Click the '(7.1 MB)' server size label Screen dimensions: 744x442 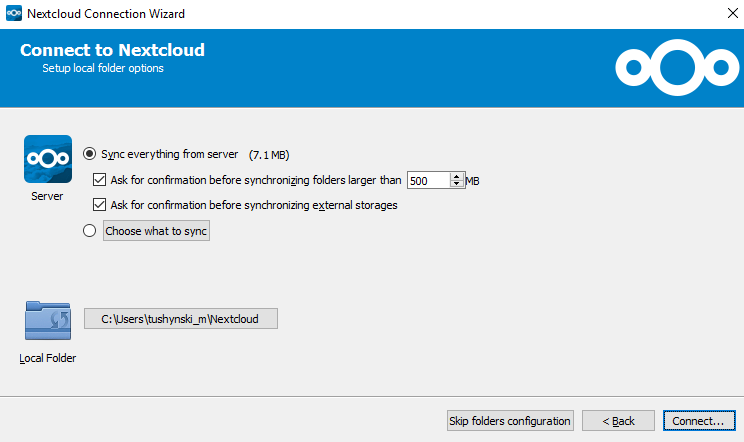[x=268, y=155]
